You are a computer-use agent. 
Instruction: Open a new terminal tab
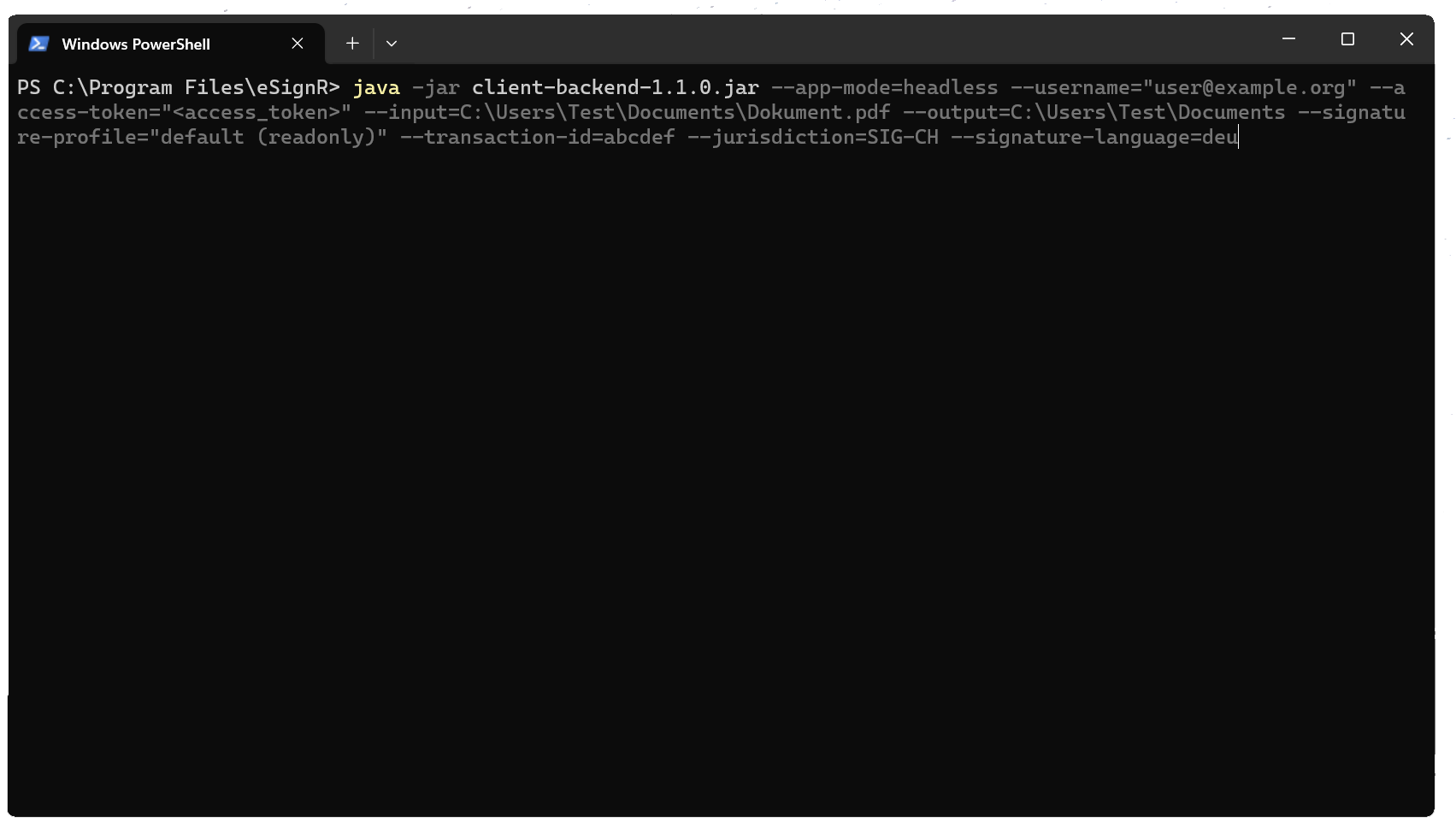tap(352, 44)
